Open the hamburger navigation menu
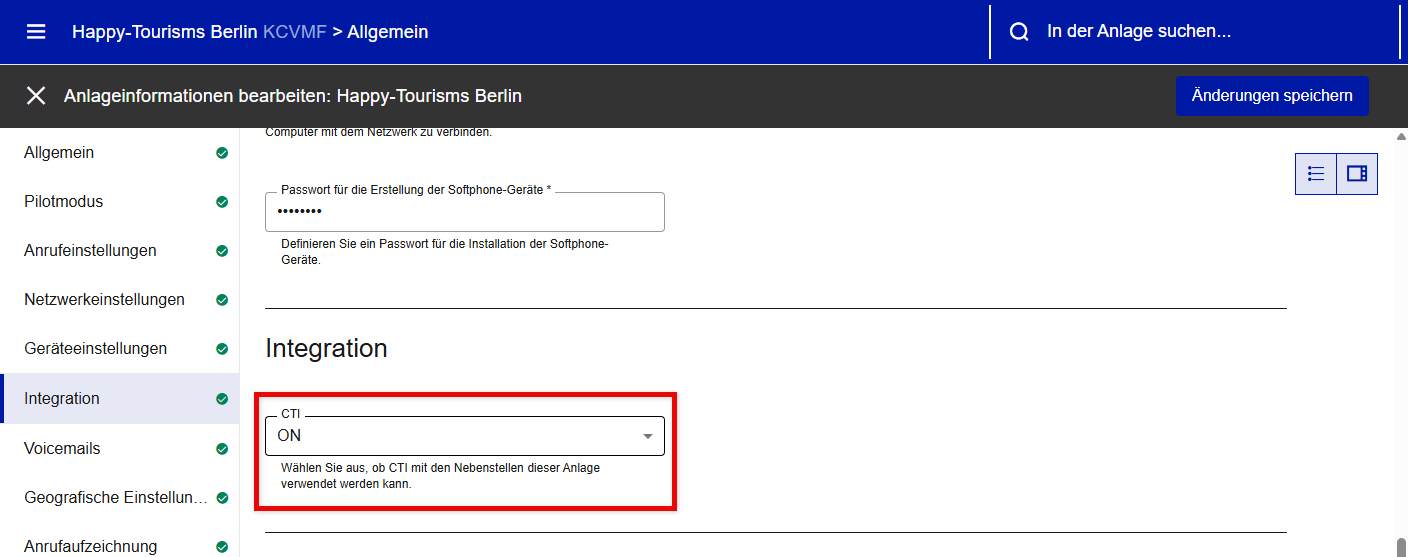 36,32
